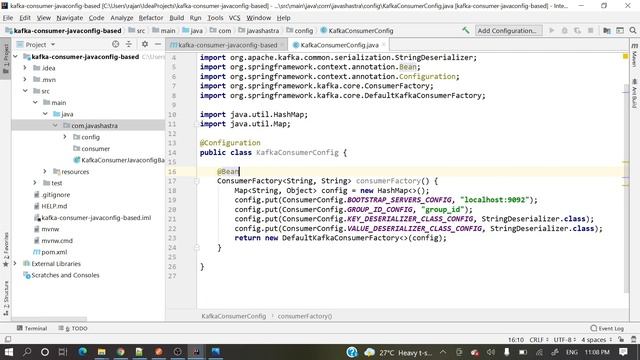This screenshot has width=640, height=360.
Task: Open the Maven tool window stripe
Action: [634, 55]
